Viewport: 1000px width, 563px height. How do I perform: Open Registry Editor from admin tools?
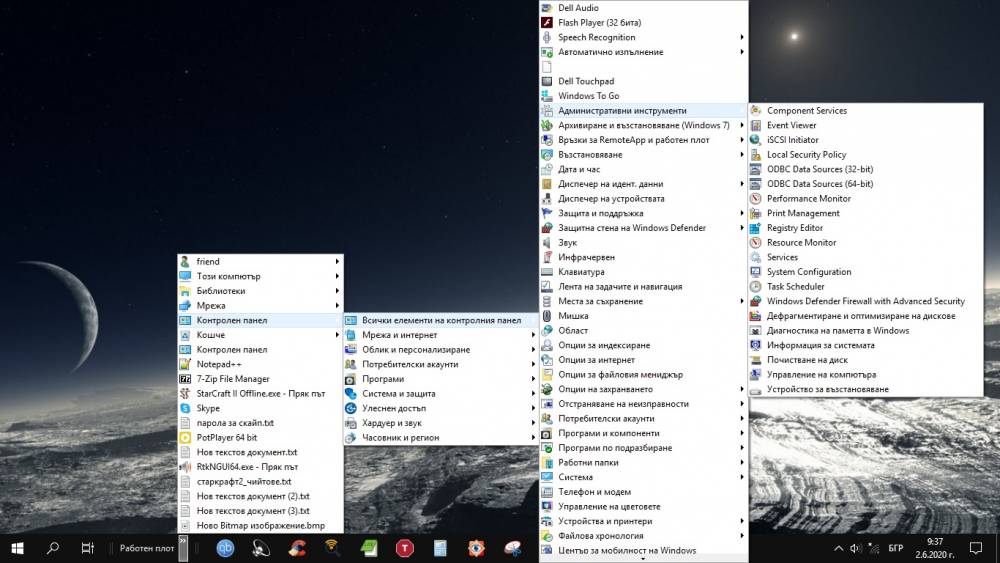tap(794, 228)
